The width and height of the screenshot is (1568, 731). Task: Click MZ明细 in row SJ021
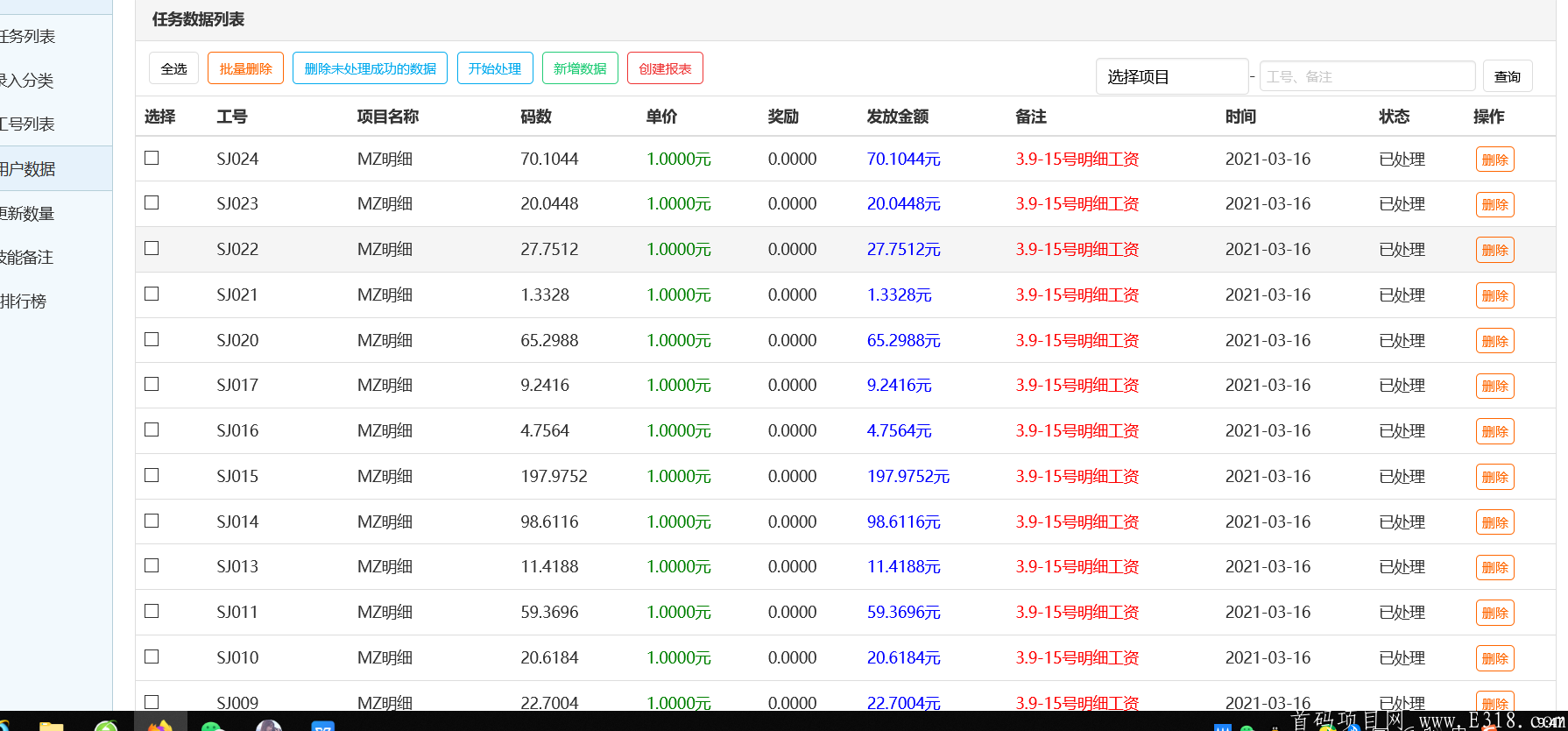click(x=385, y=295)
